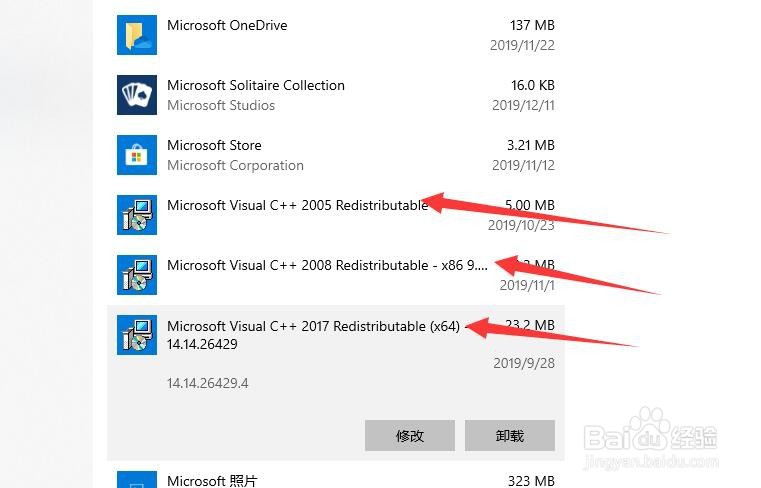Click the Solitaire Collection cards icon

pyautogui.click(x=137, y=95)
